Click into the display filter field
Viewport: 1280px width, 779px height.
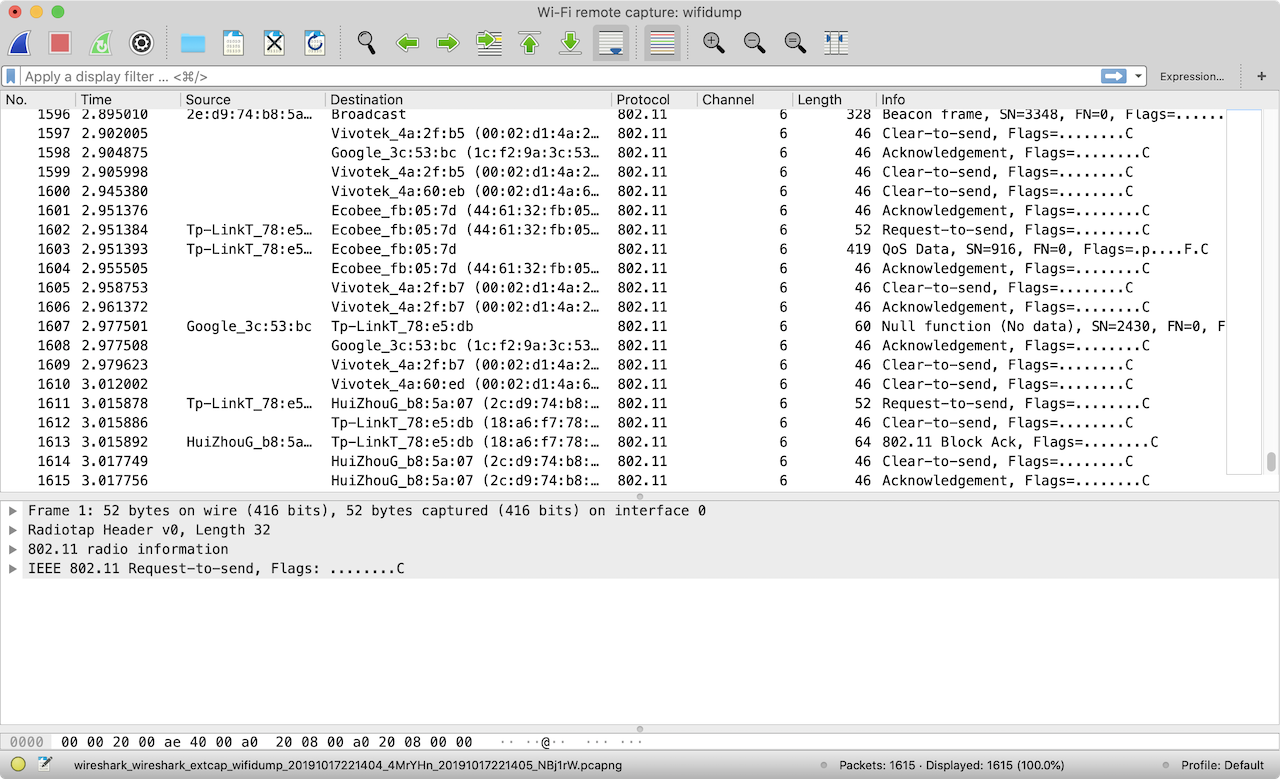[560, 76]
